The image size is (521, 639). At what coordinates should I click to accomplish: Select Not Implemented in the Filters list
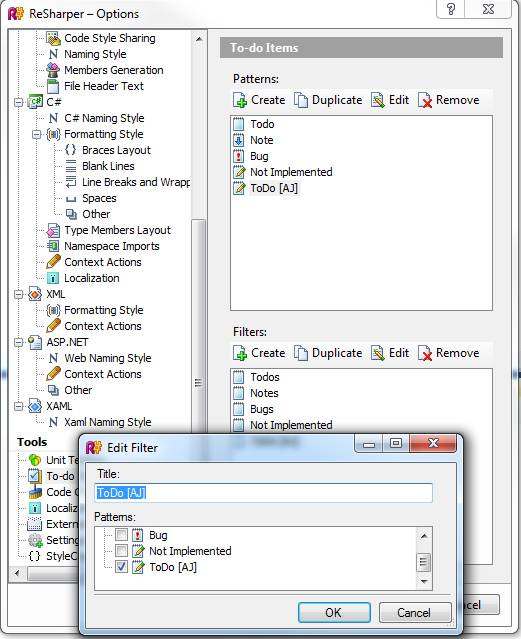coord(283,425)
